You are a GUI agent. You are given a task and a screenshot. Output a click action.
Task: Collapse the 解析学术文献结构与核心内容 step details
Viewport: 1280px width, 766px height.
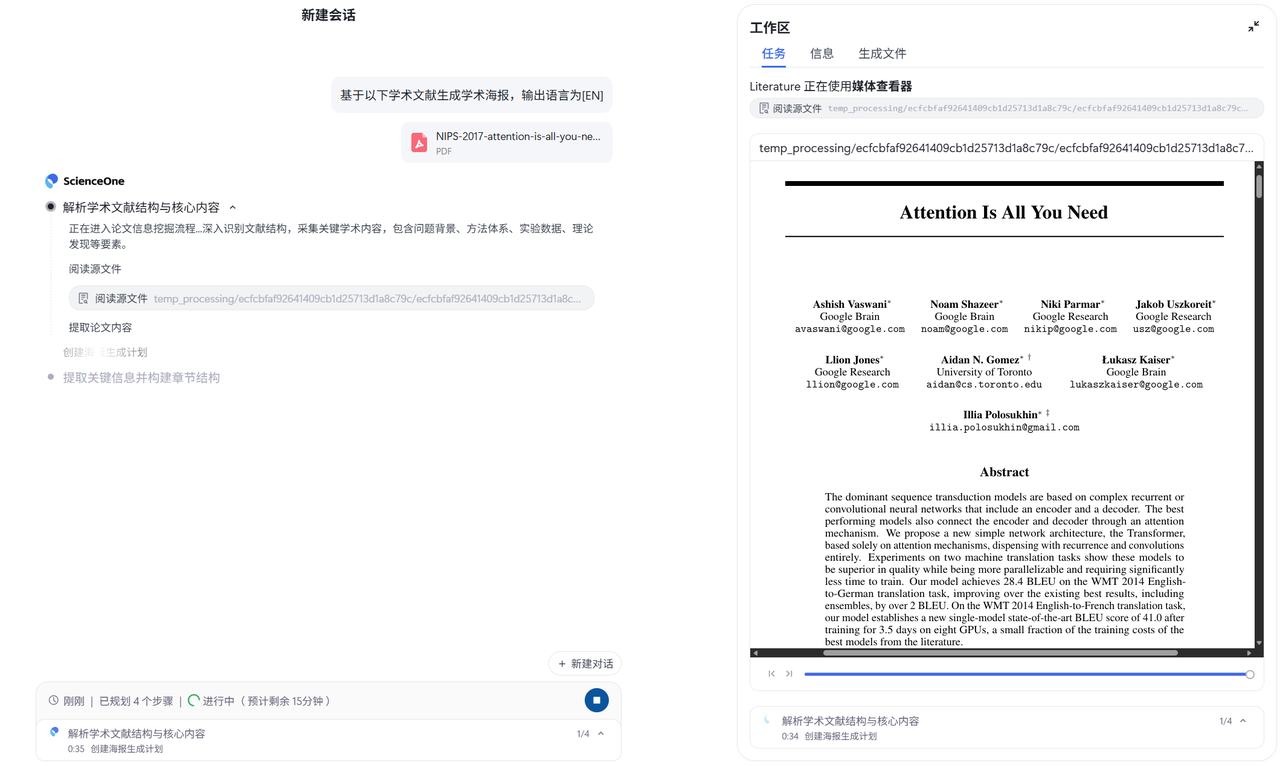[232, 207]
